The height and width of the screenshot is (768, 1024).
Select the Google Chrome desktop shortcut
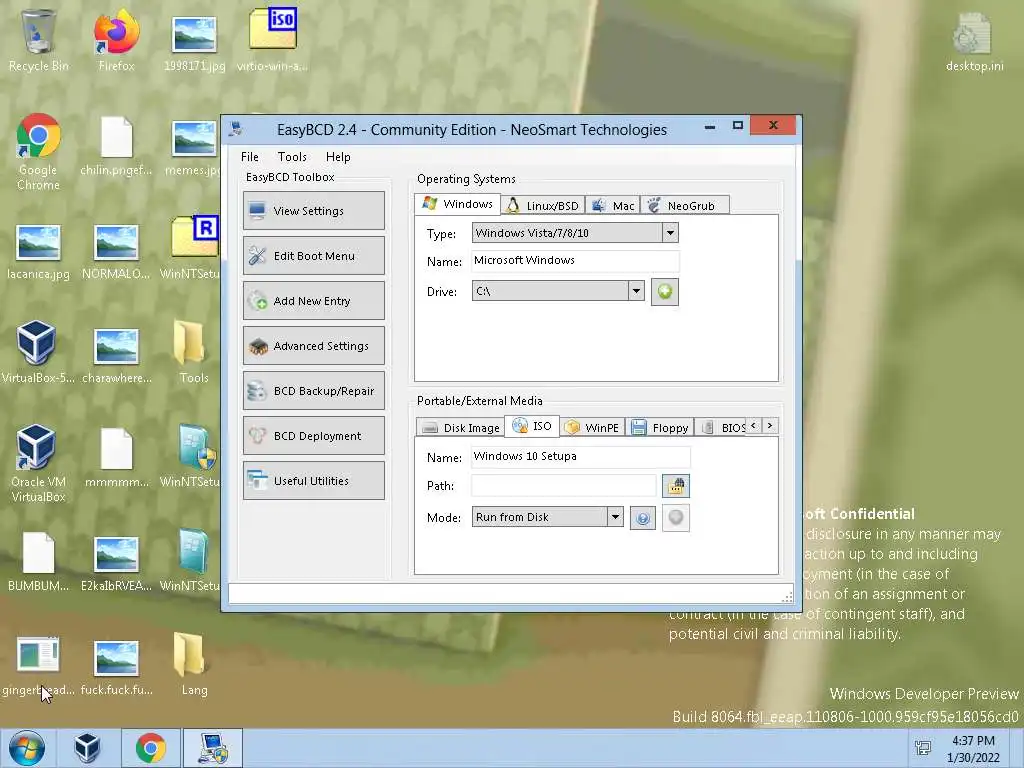click(x=38, y=152)
